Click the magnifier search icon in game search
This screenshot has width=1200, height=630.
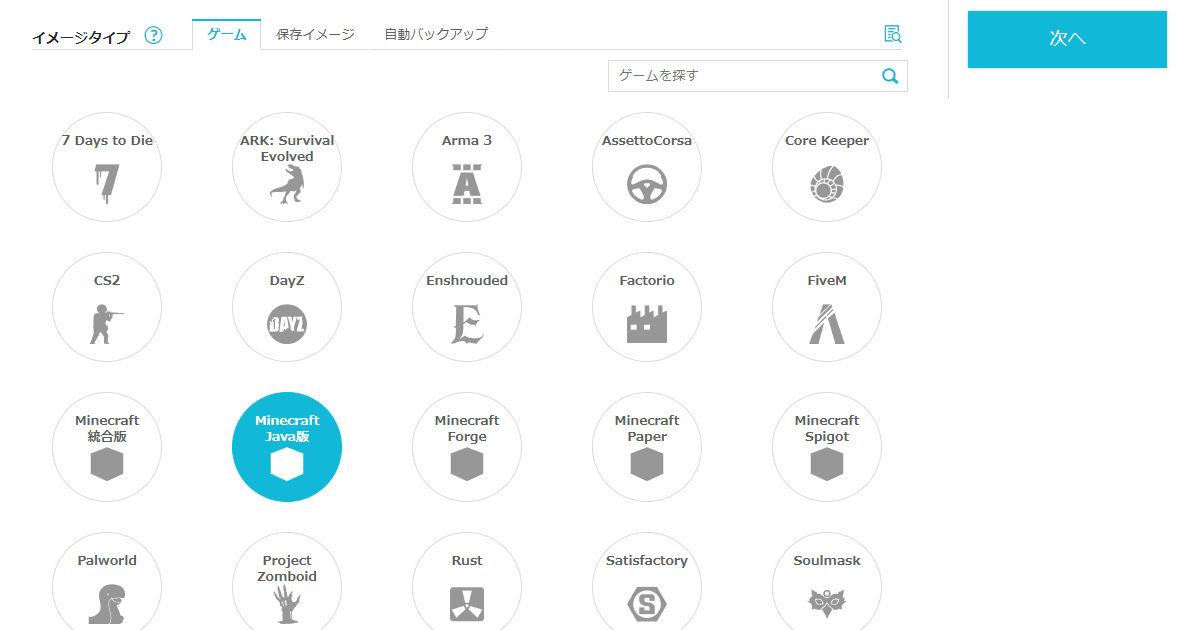tap(890, 76)
